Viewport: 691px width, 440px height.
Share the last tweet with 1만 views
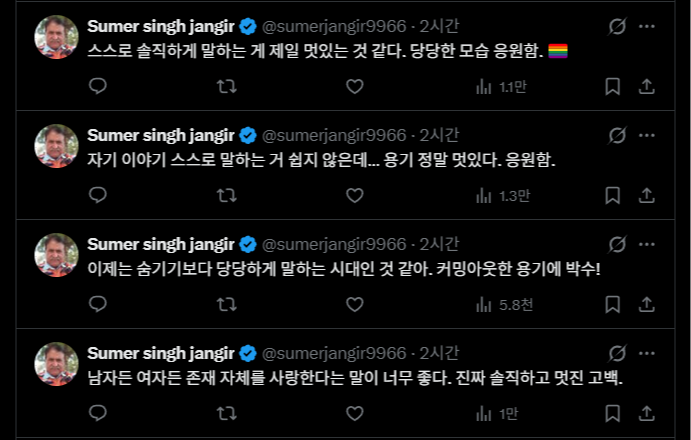click(647, 413)
